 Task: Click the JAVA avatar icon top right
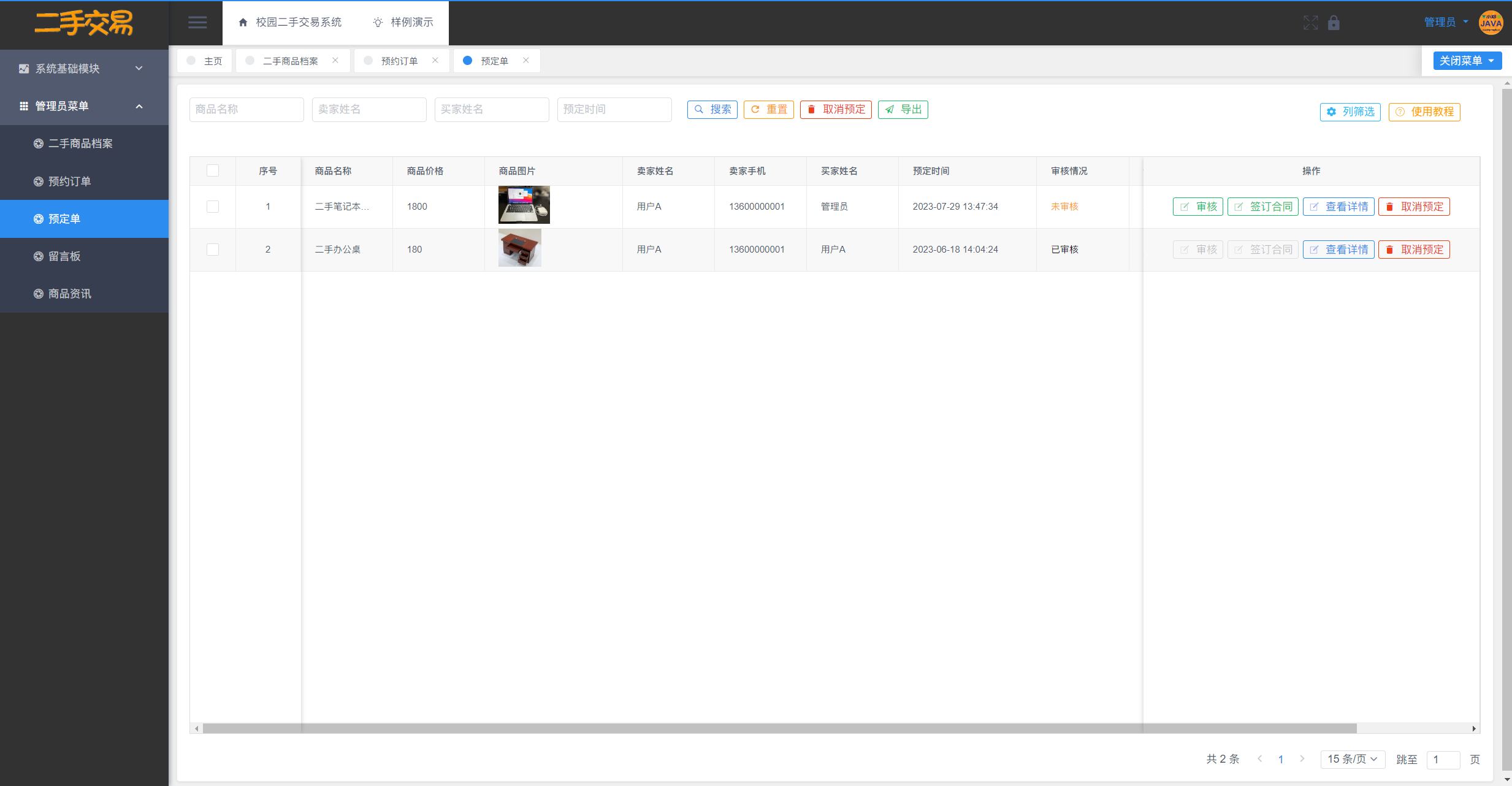(1491, 23)
